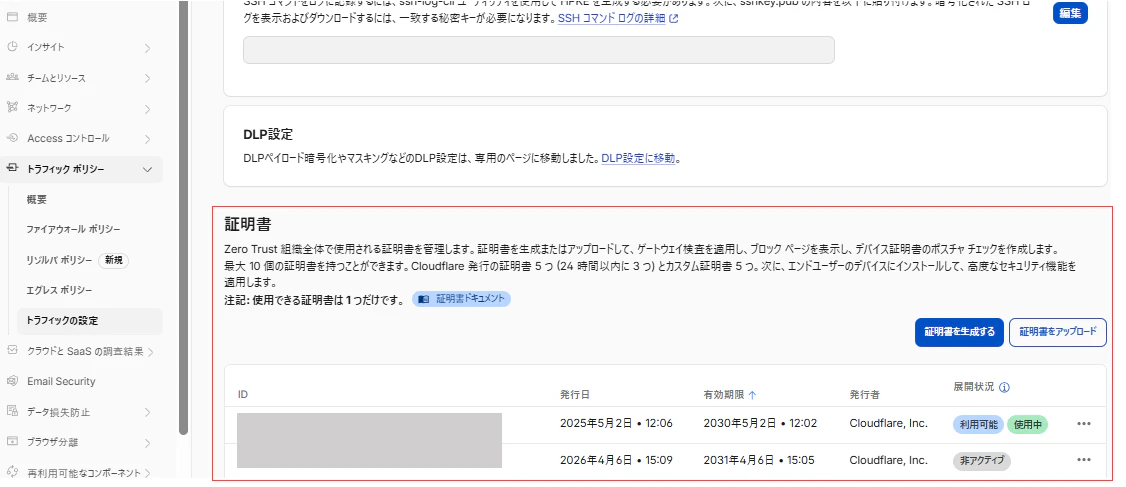Expand the クラウドと SaaS の調査結果 chevron
The height and width of the screenshot is (487, 1126).
[151, 352]
